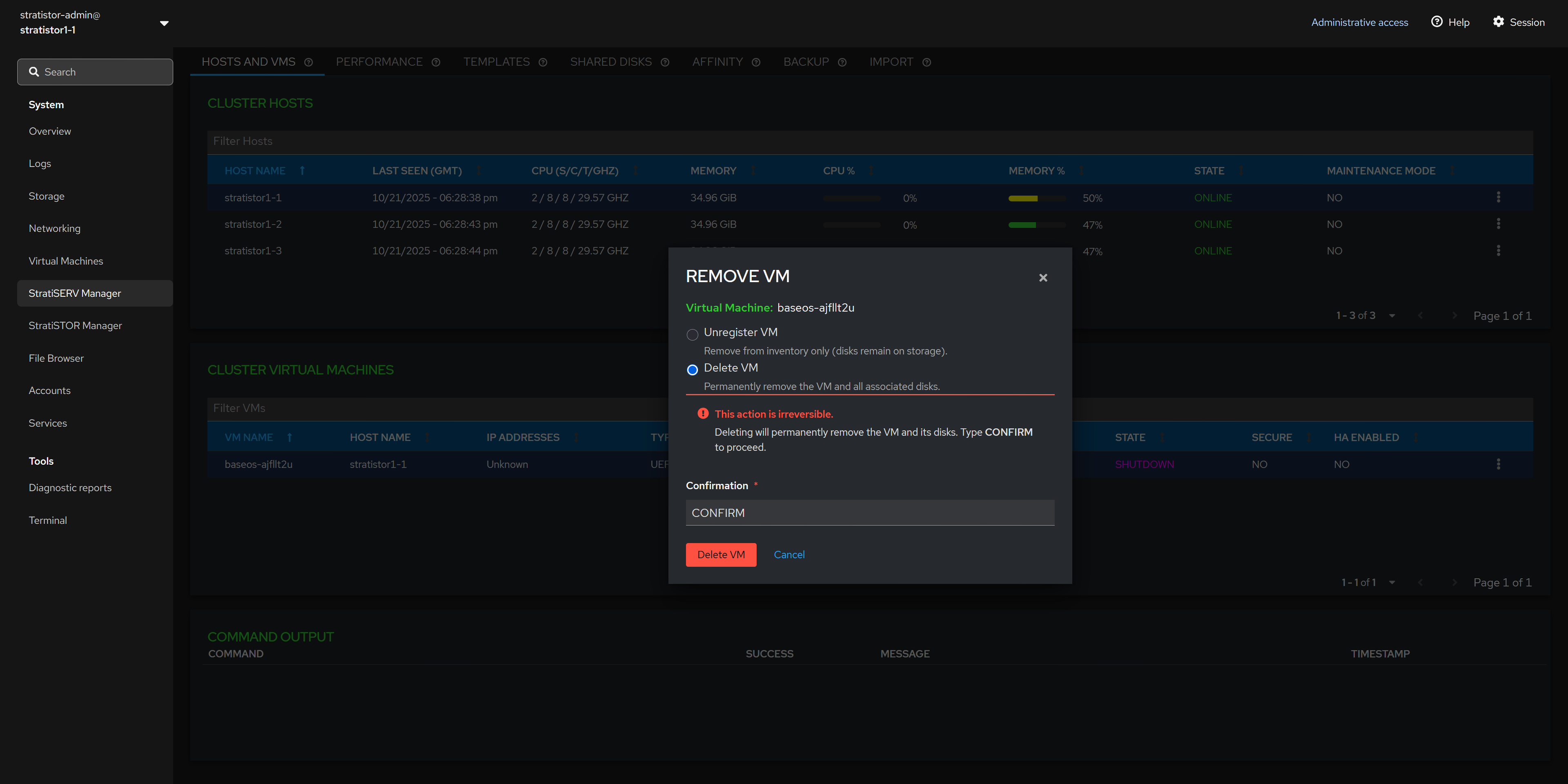
Task: Sort hosts by Host Name arrow
Action: [x=302, y=171]
